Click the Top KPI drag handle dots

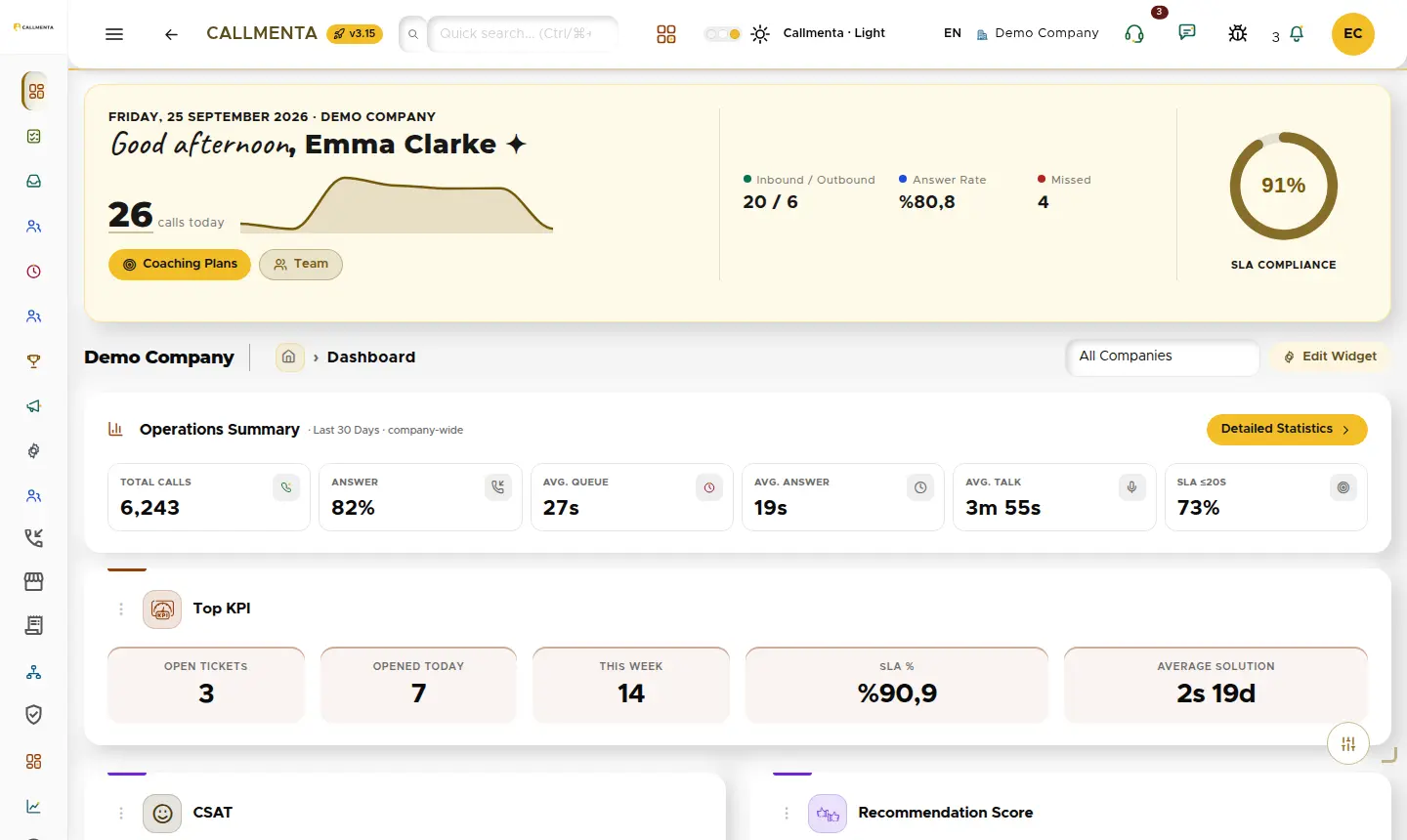[x=121, y=609]
